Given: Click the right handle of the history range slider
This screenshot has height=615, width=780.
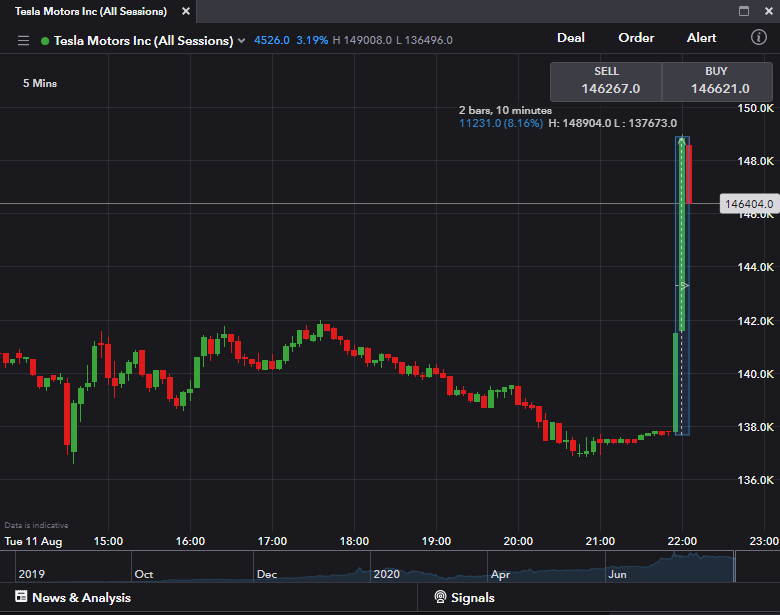Looking at the screenshot, I should (734, 566).
